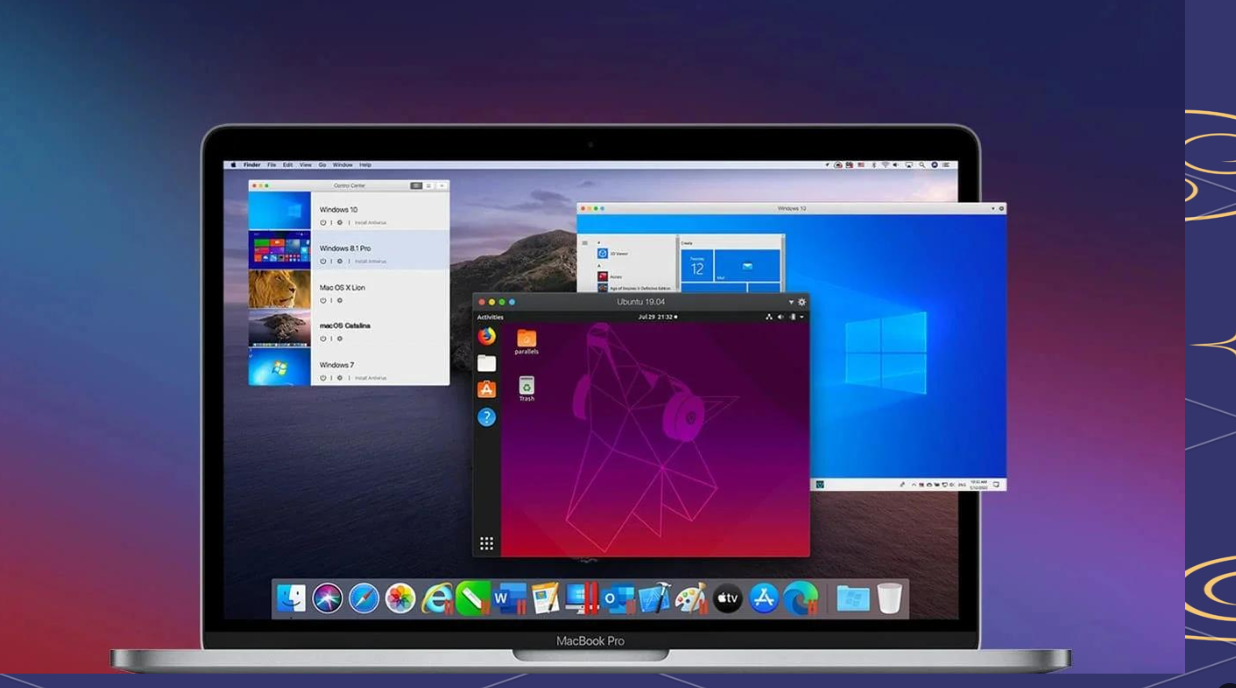
Task: Click add button in Control Center title bar
Action: [x=441, y=185]
